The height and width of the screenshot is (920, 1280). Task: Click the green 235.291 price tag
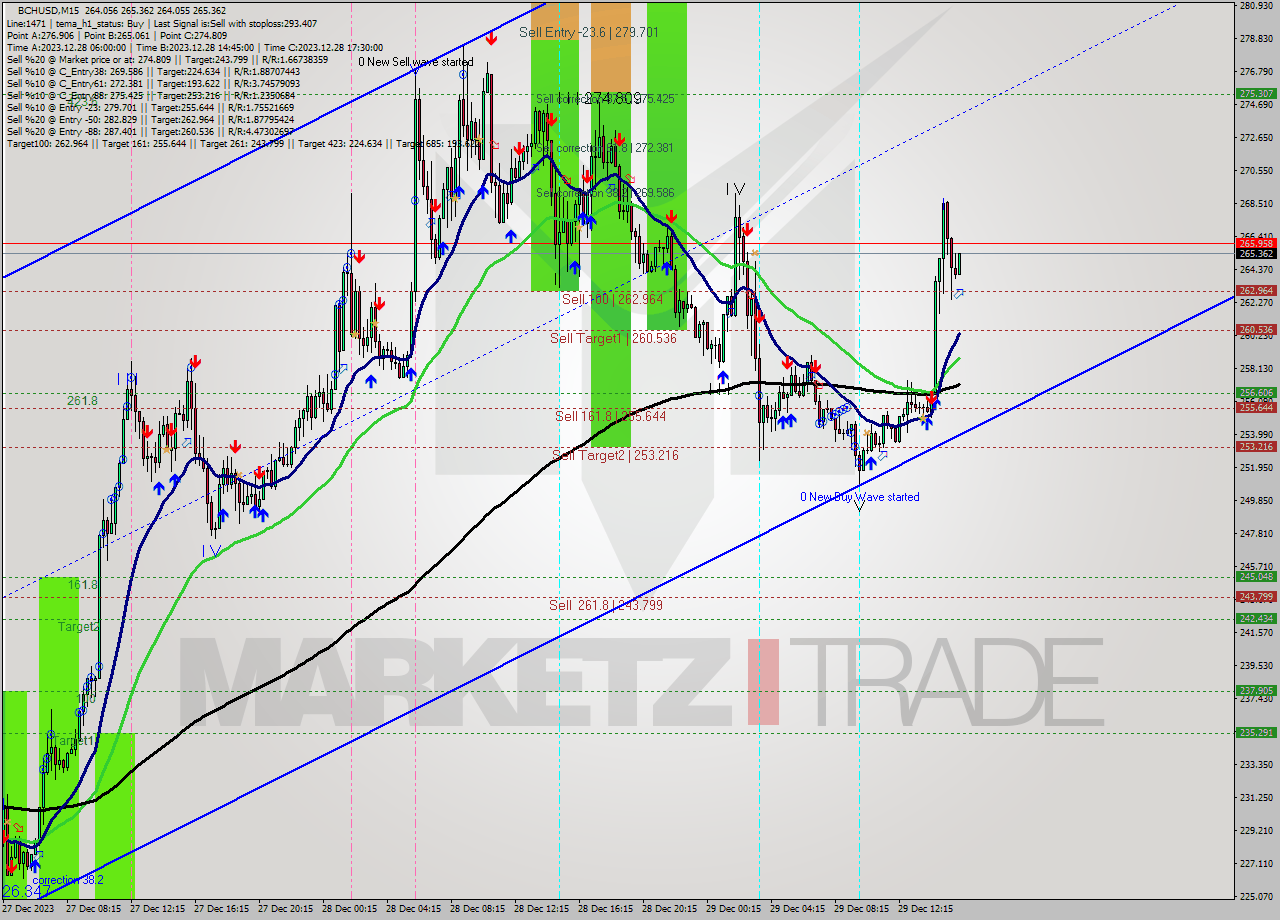[1256, 732]
